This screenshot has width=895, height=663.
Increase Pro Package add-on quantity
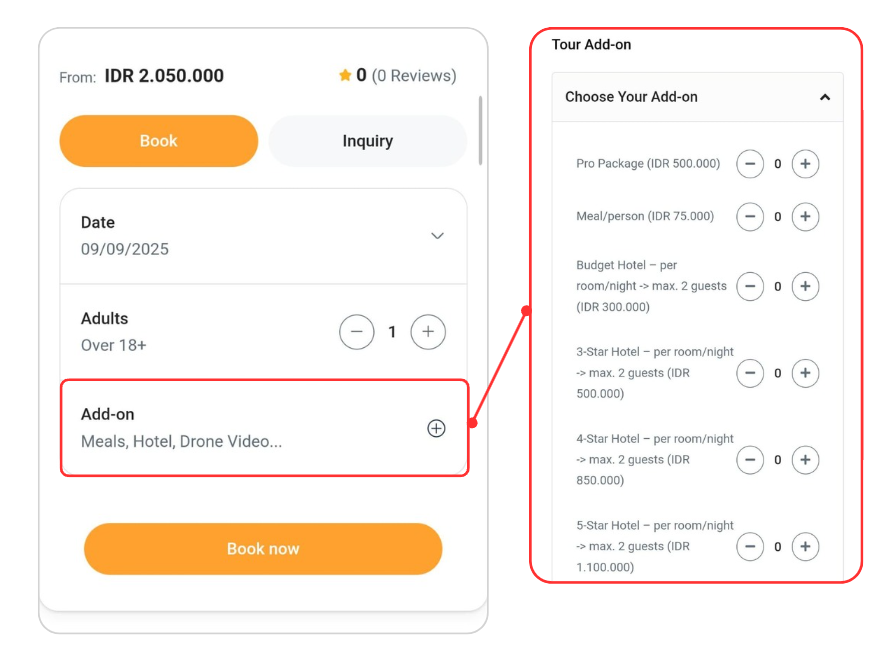[805, 164]
